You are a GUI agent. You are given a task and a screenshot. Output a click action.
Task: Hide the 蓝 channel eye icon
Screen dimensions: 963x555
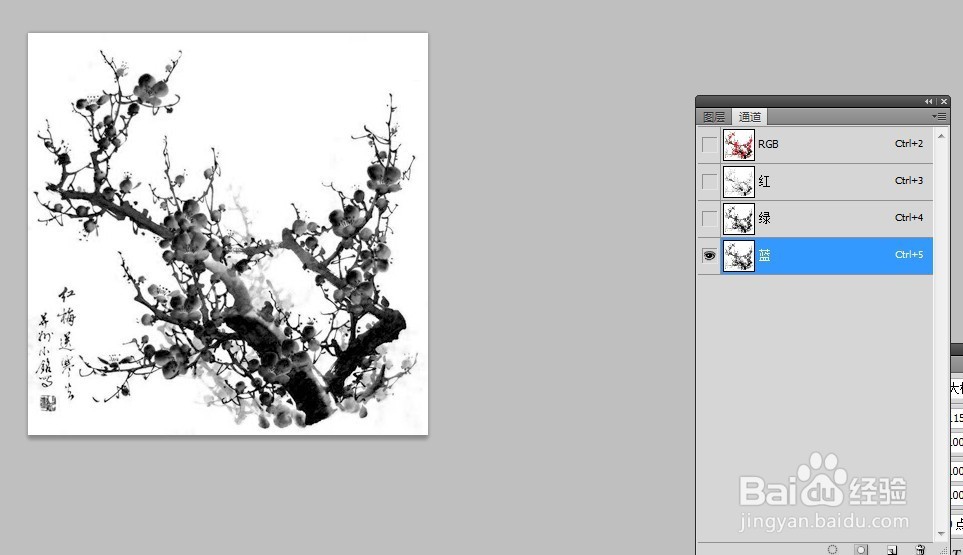(x=709, y=255)
